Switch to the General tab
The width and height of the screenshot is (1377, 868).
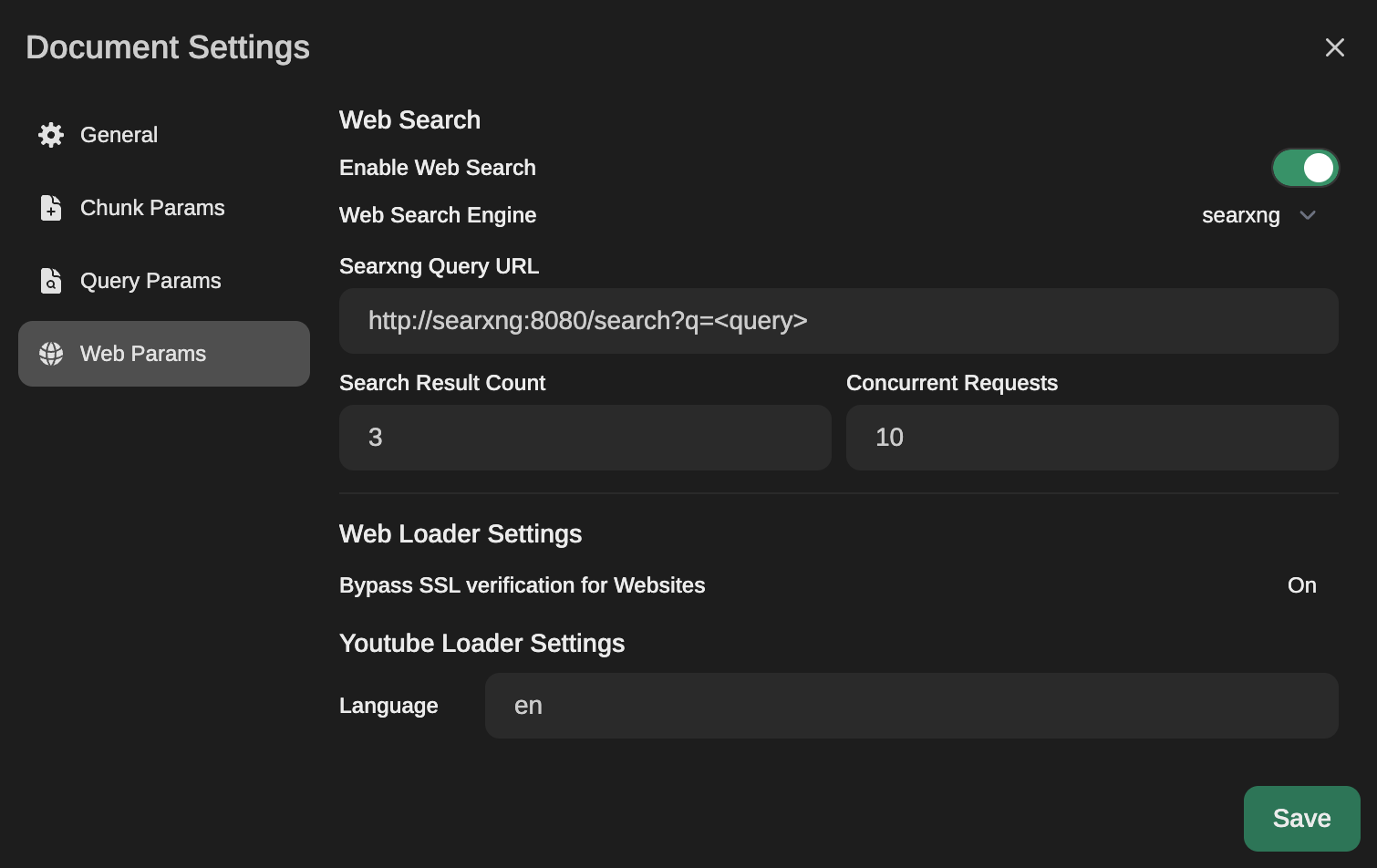pyautogui.click(x=164, y=135)
